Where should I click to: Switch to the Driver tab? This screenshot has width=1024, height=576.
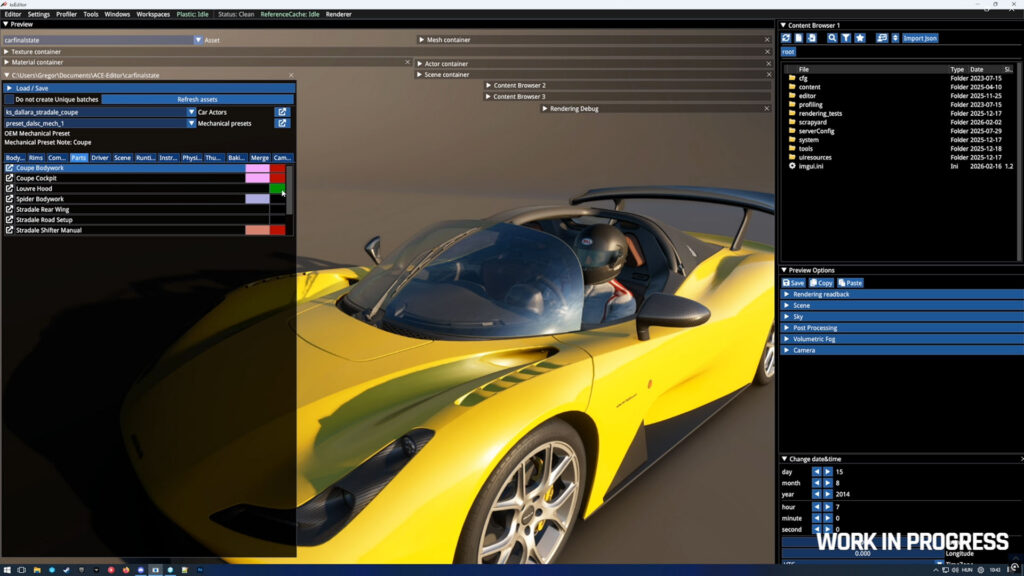tap(100, 158)
